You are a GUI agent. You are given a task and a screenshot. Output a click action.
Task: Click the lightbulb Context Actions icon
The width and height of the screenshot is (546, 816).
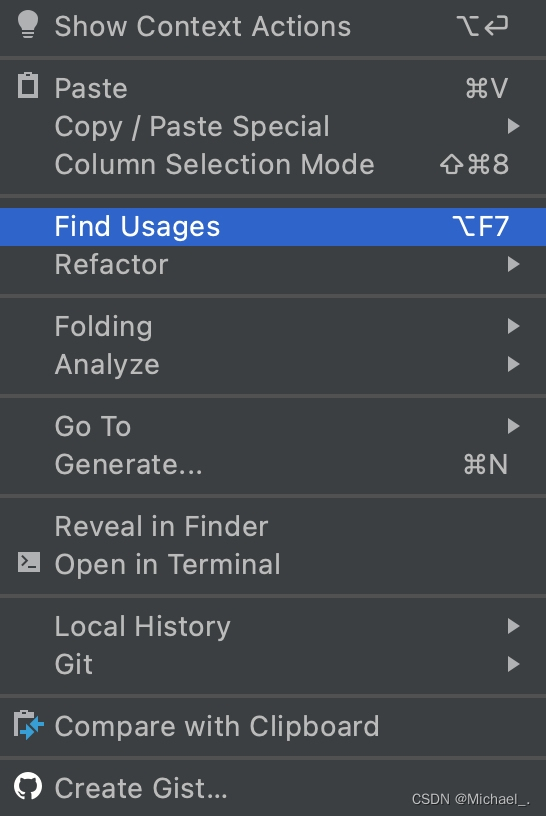[x=28, y=24]
